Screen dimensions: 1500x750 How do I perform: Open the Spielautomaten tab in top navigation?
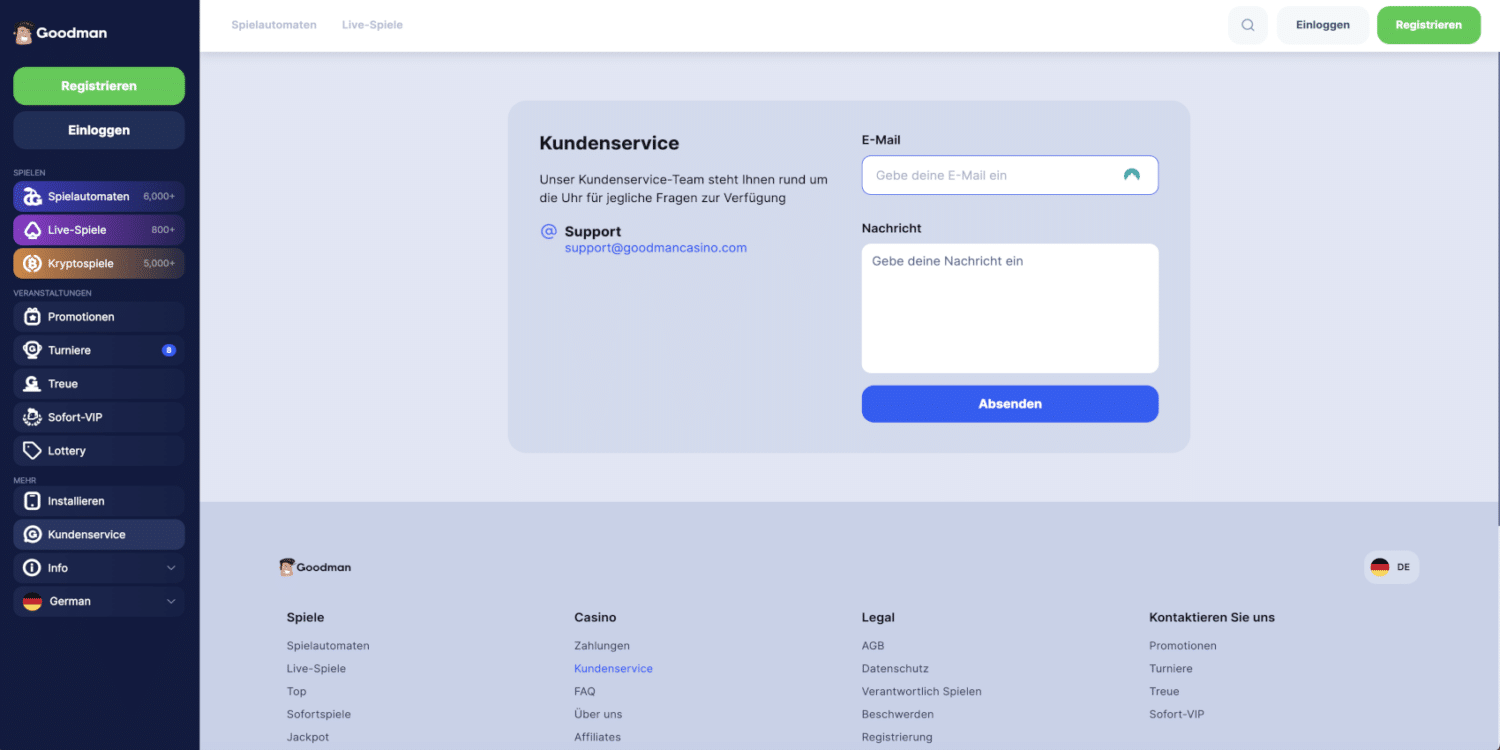coord(273,25)
